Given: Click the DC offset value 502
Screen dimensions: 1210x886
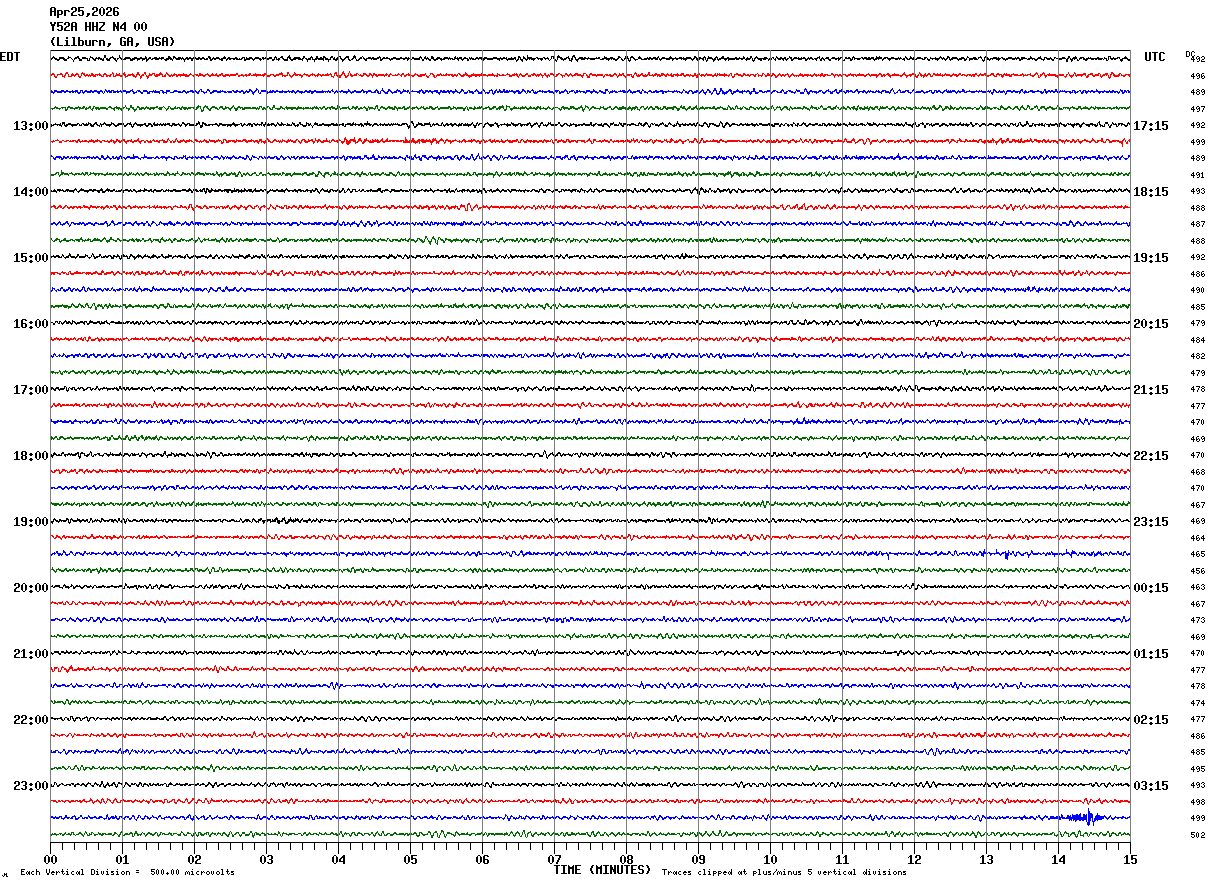Looking at the screenshot, I should pos(1197,835).
